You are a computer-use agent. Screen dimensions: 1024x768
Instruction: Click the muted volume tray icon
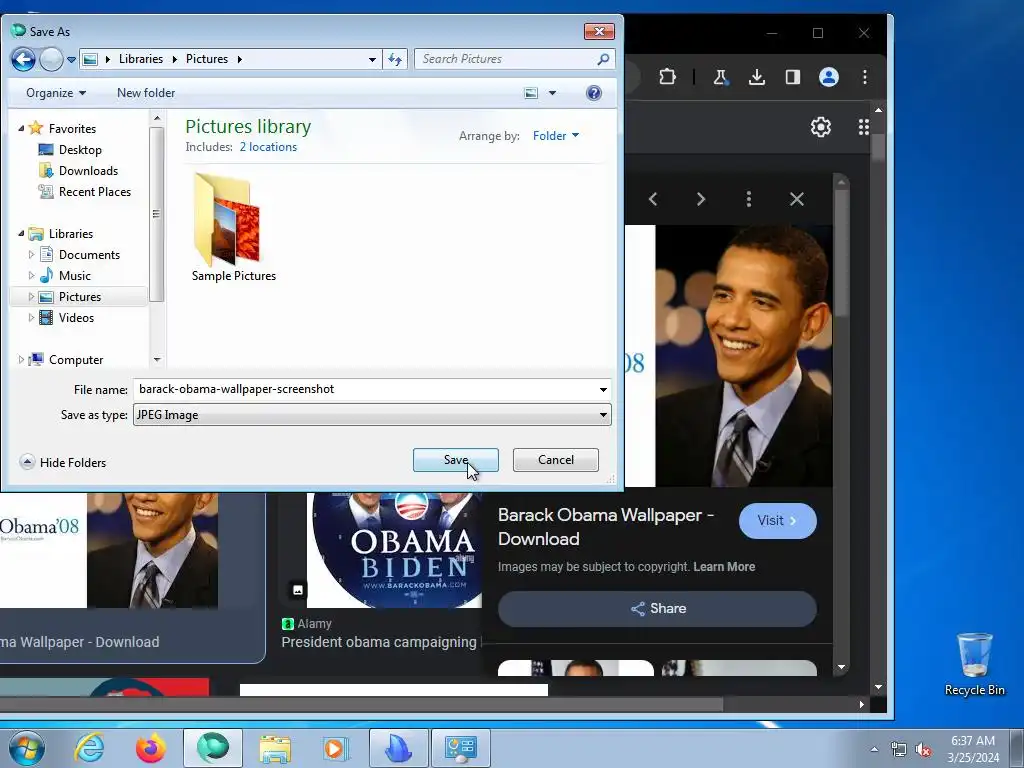coord(923,749)
